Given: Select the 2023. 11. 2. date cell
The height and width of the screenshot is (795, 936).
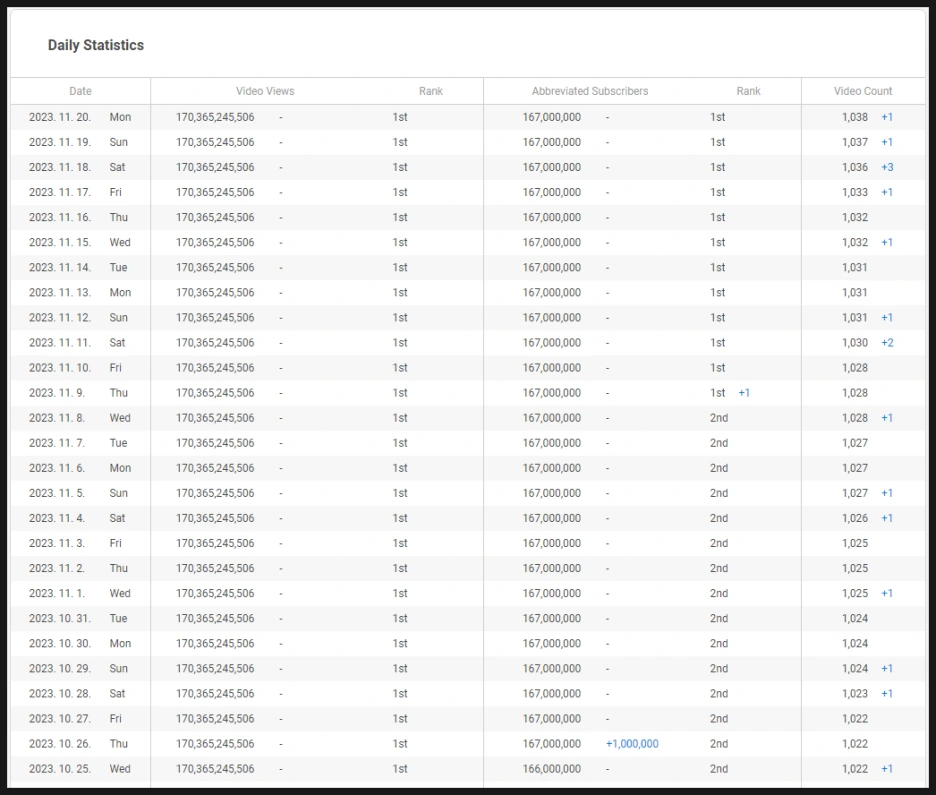Looking at the screenshot, I should [57, 568].
